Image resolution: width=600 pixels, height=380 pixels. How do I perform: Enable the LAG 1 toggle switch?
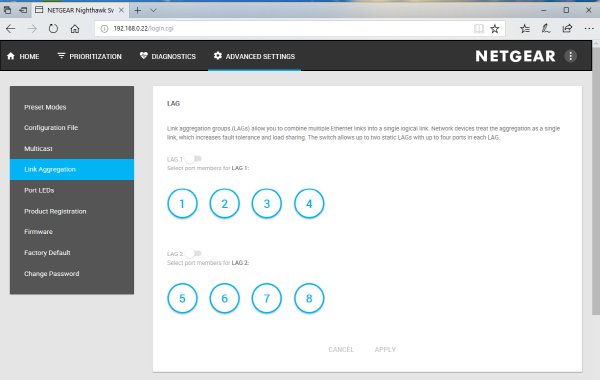click(x=194, y=159)
